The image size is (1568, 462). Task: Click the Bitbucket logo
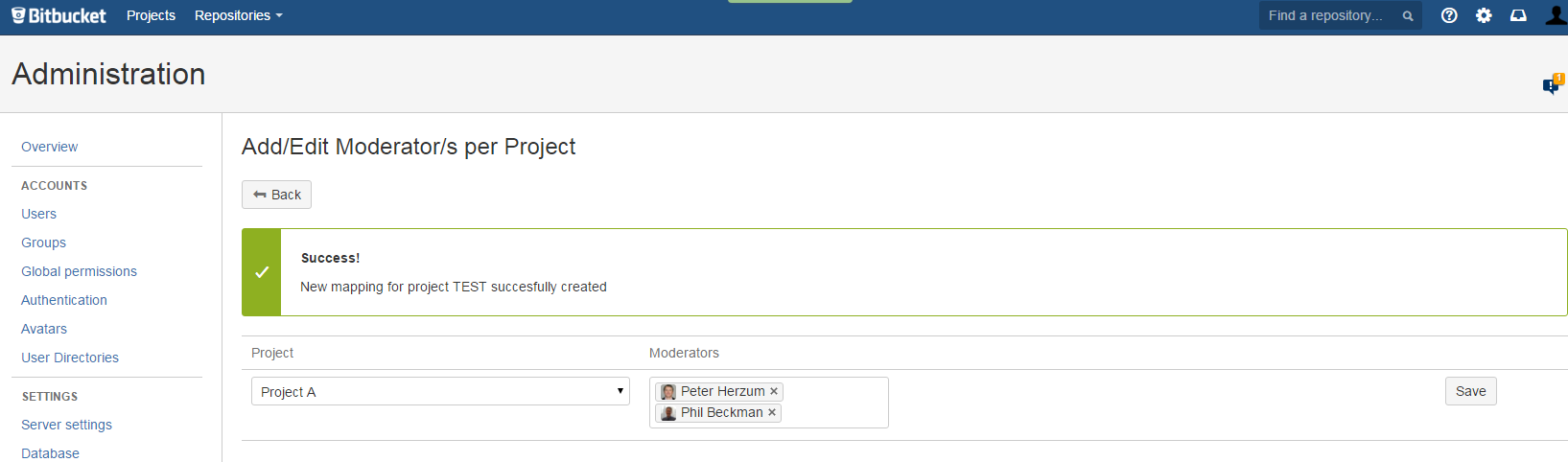tap(59, 15)
